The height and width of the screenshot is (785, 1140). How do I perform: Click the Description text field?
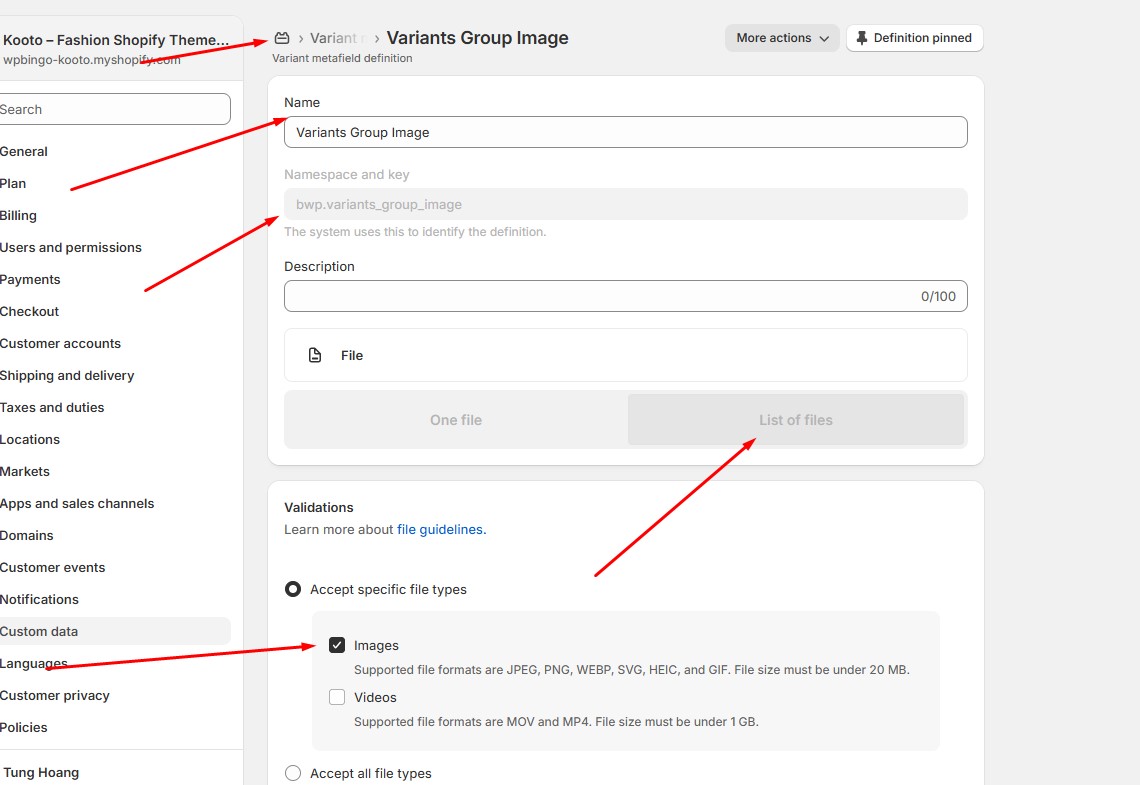[600, 296]
